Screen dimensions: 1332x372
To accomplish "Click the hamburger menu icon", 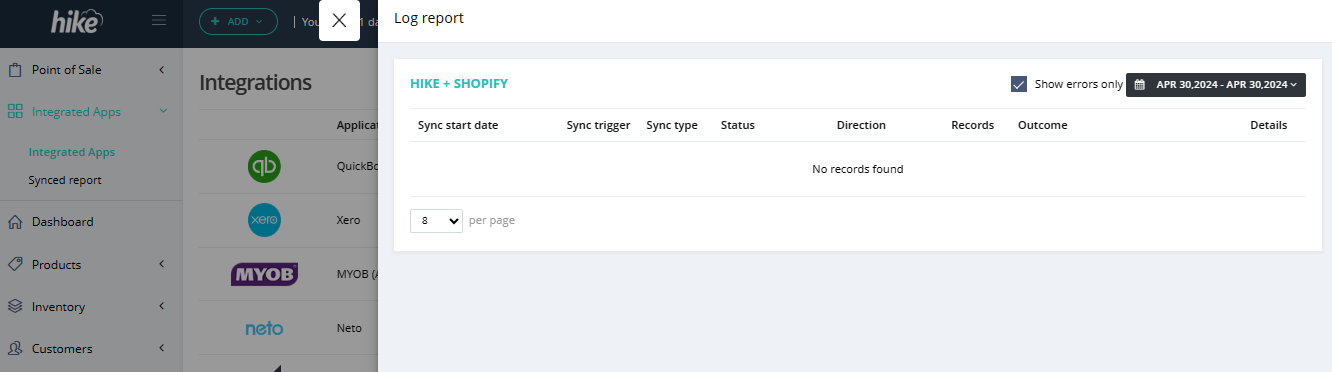I will [159, 20].
